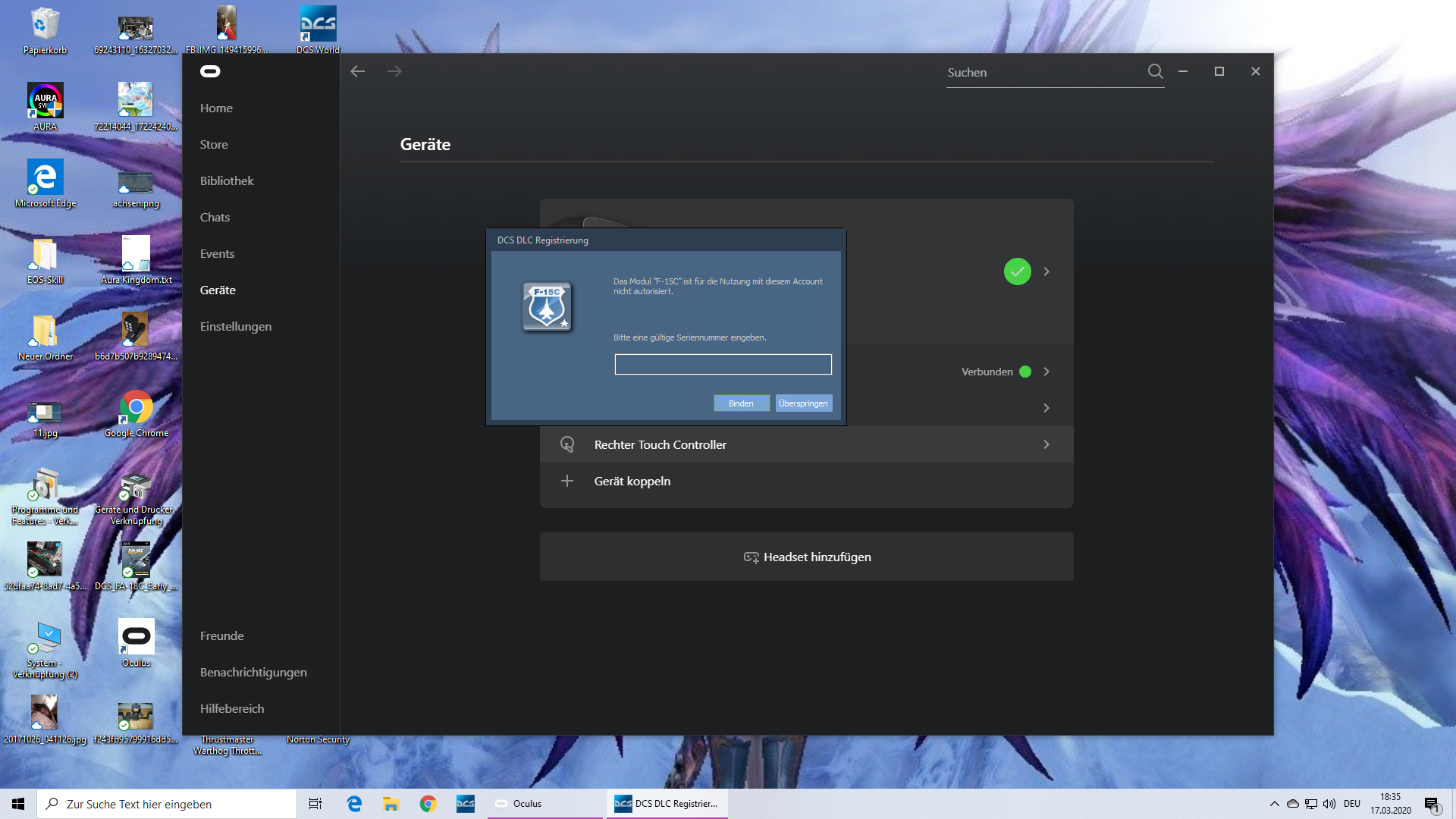Click the Binden button
Image resolution: width=1456 pixels, height=819 pixels.
tap(741, 403)
